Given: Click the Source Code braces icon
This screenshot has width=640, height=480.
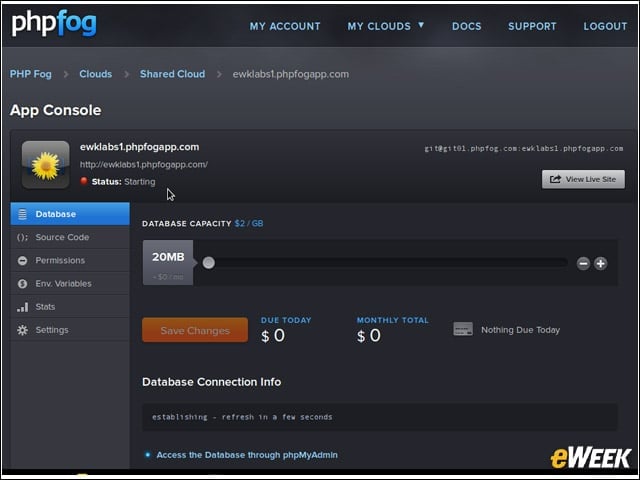Looking at the screenshot, I should coord(22,237).
